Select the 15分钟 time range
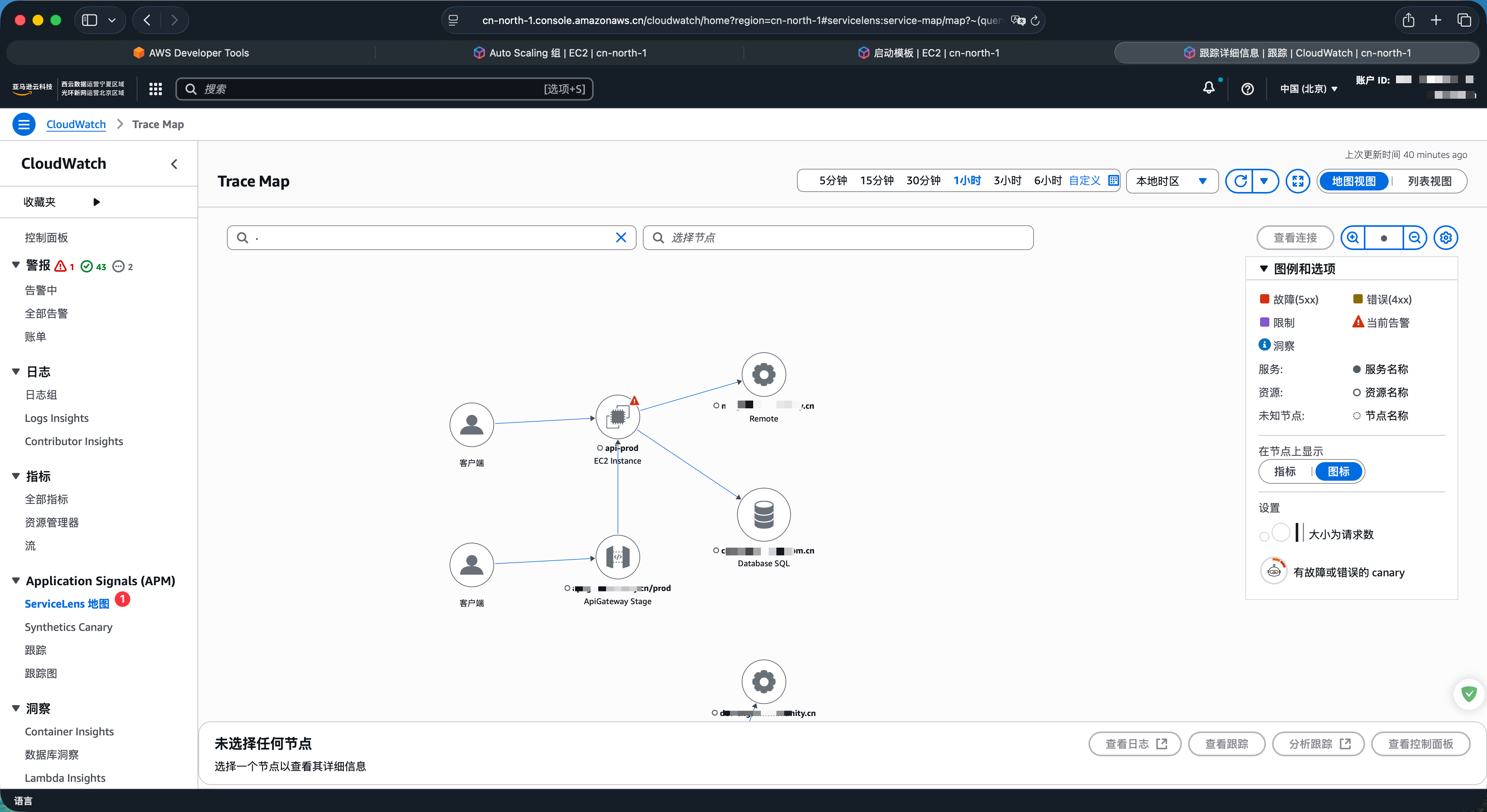This screenshot has height=812, width=1487. coord(877,181)
